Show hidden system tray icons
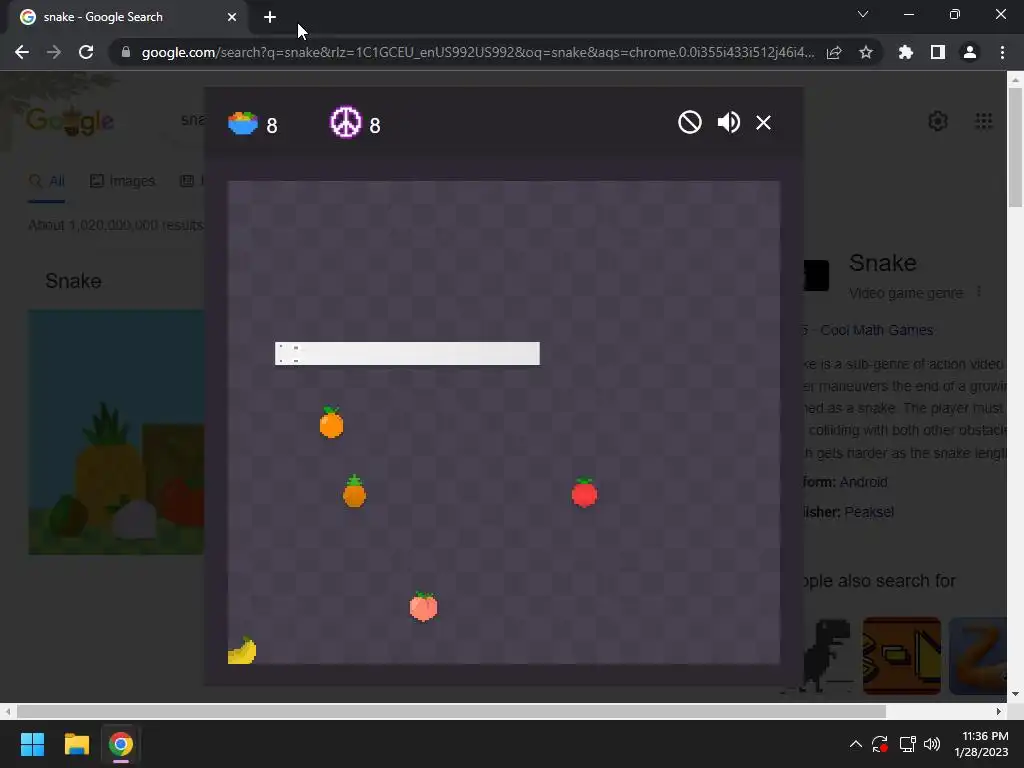The image size is (1024, 768). click(856, 744)
